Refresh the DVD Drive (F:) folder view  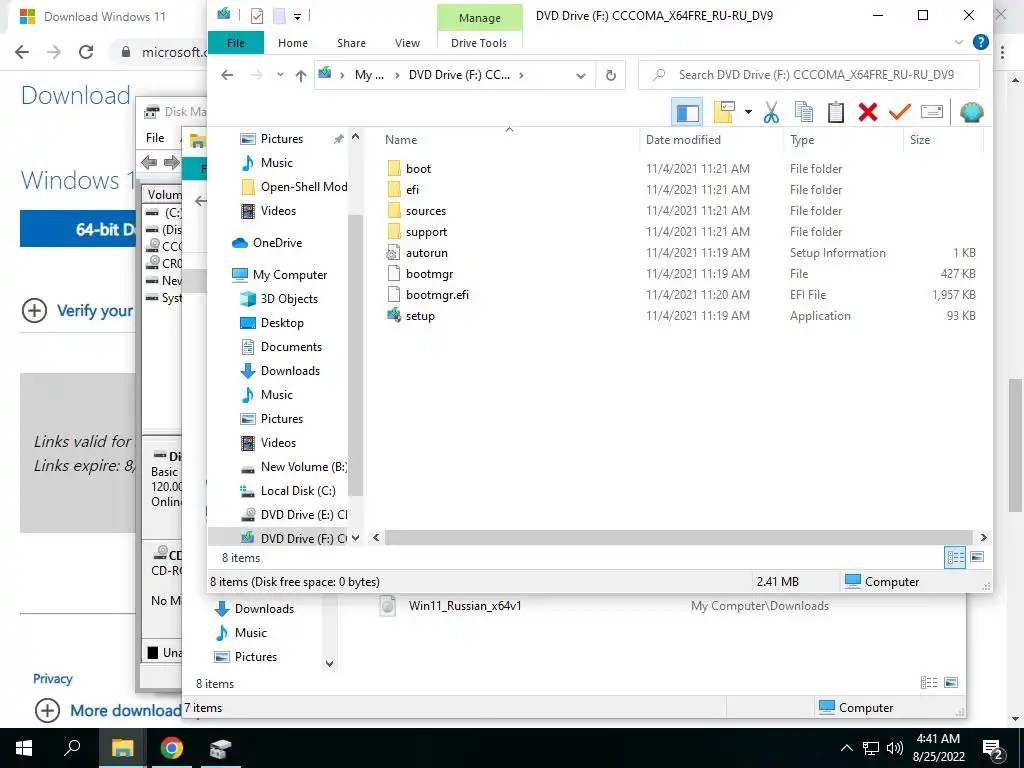(x=611, y=75)
